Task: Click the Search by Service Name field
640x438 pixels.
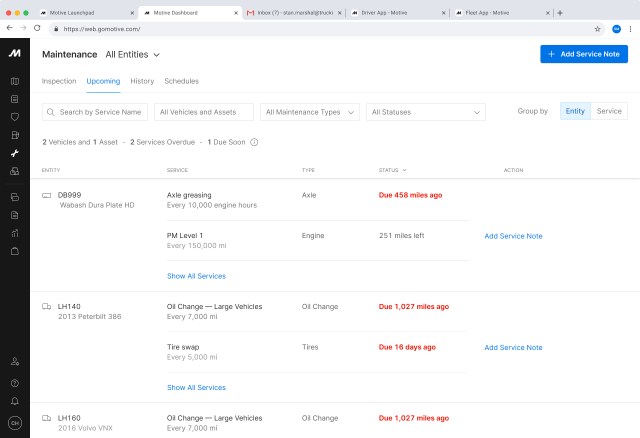Action: click(x=97, y=112)
